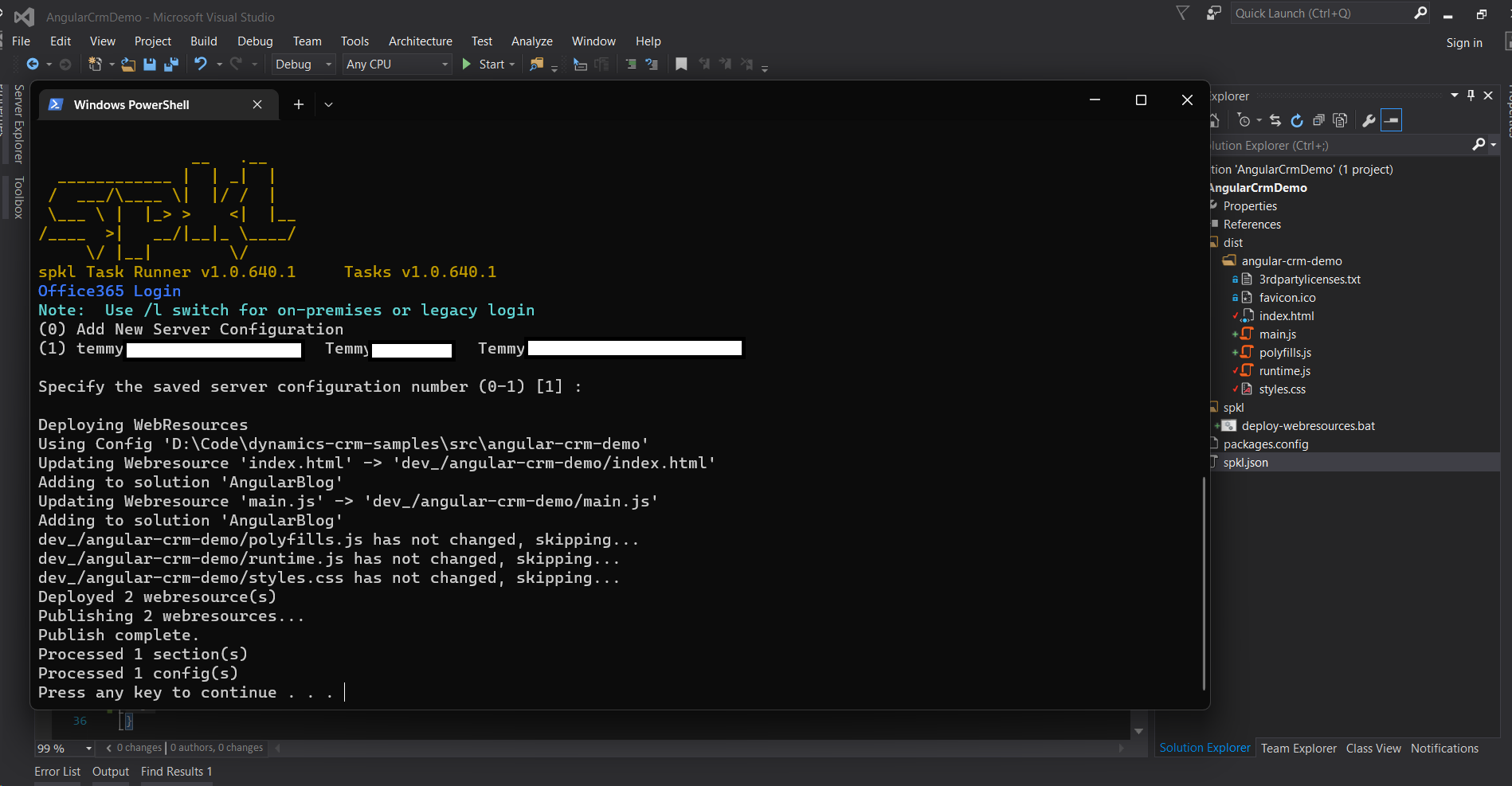This screenshot has height=786, width=1512.
Task: Open the 99 % zoom level dropdown
Action: pos(88,749)
